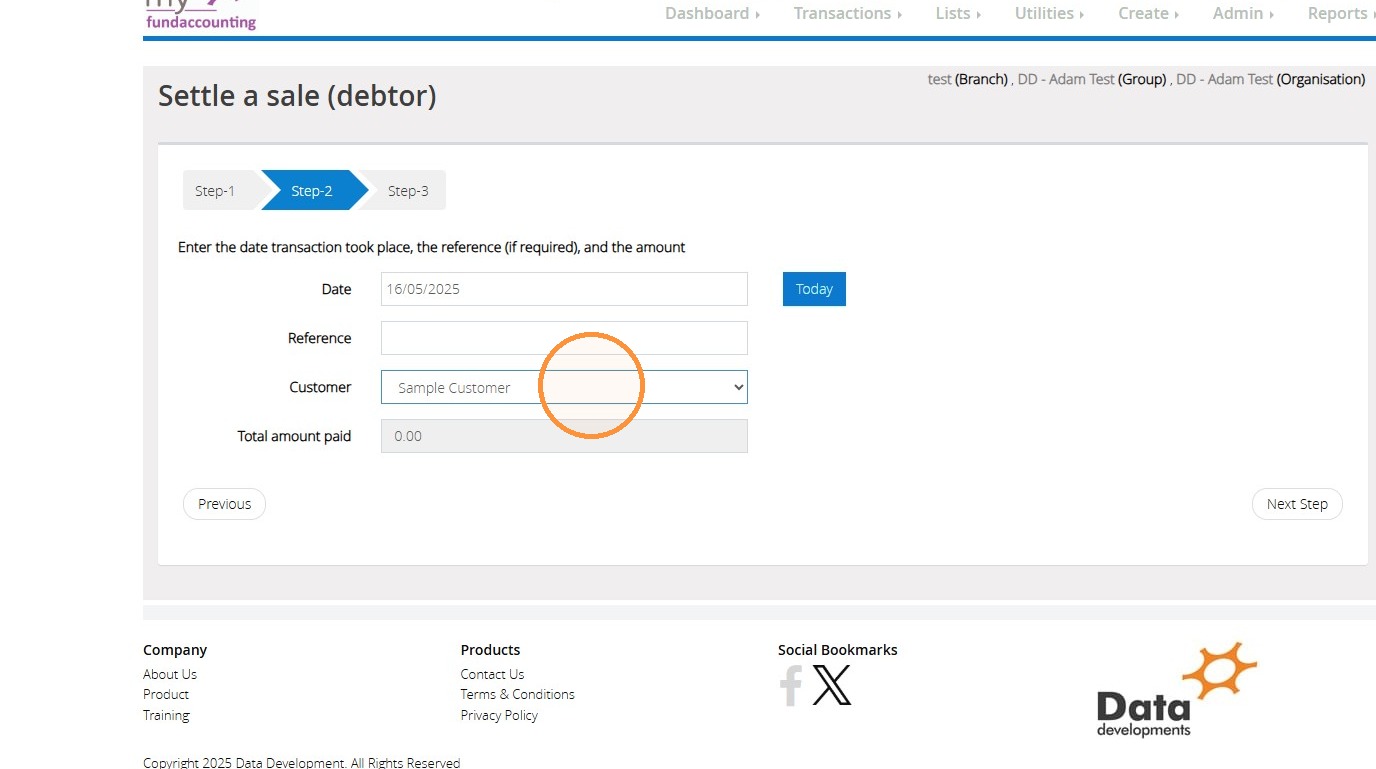The height and width of the screenshot is (769, 1376).
Task: Open the Lists menu
Action: (x=958, y=13)
